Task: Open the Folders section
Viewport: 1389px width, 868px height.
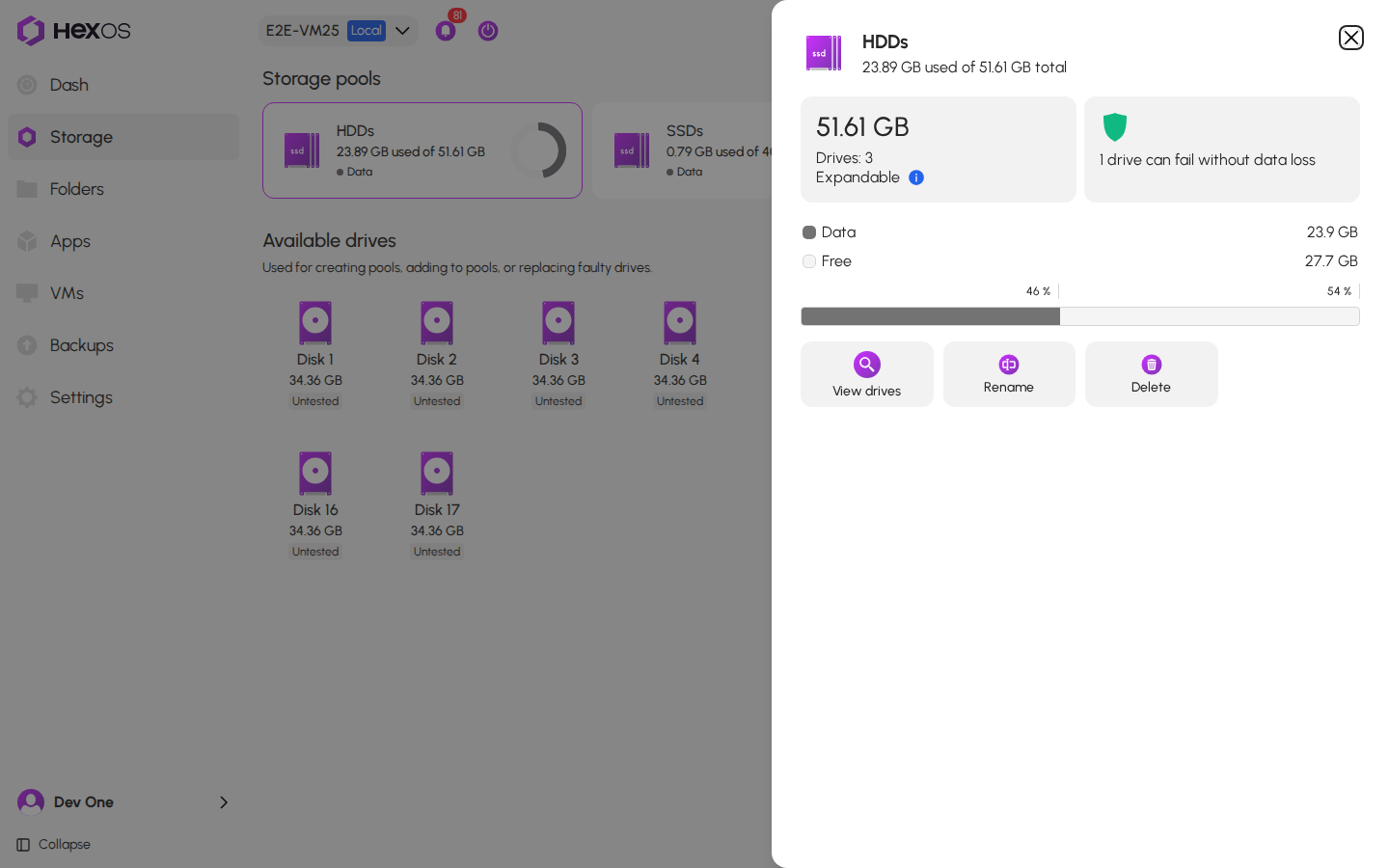Action: tap(123, 189)
